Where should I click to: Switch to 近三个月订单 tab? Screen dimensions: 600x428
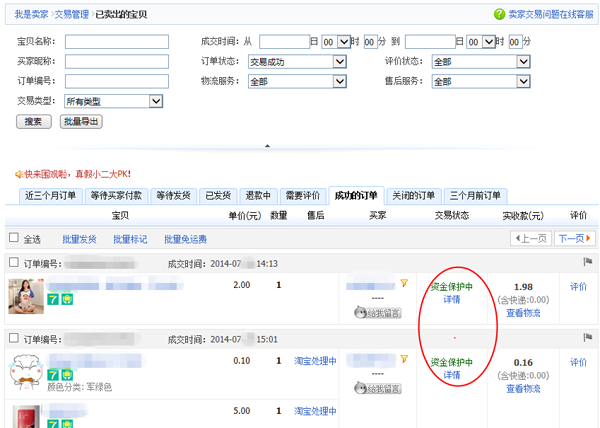pyautogui.click(x=51, y=196)
